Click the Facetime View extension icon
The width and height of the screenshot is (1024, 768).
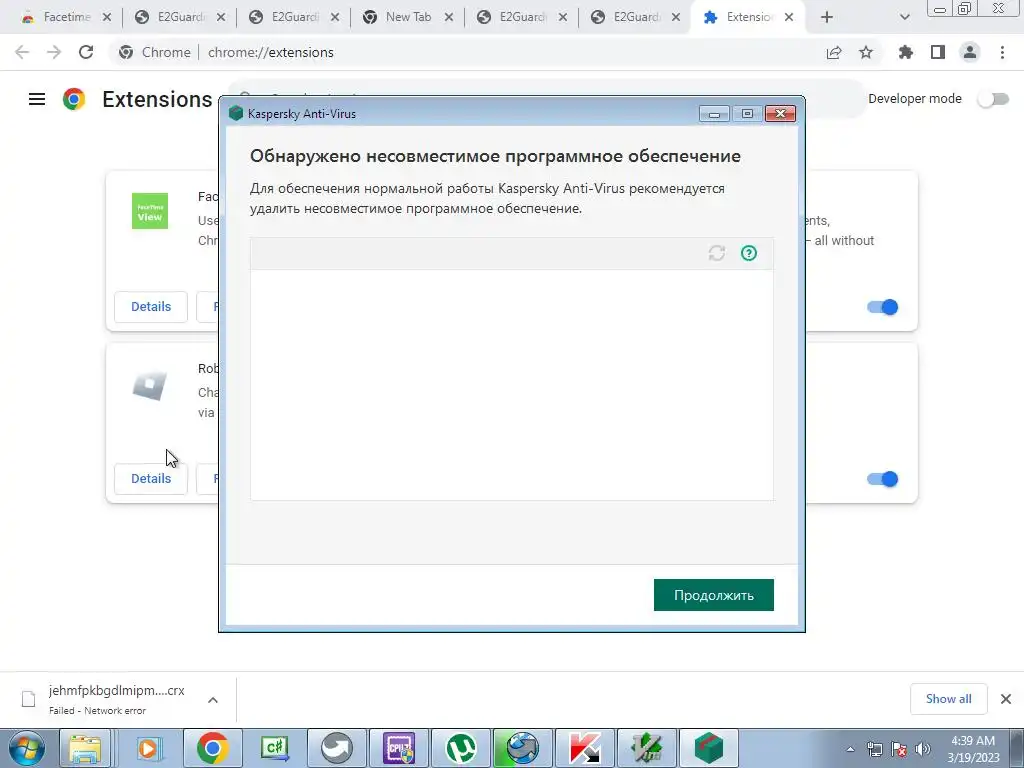coord(150,211)
